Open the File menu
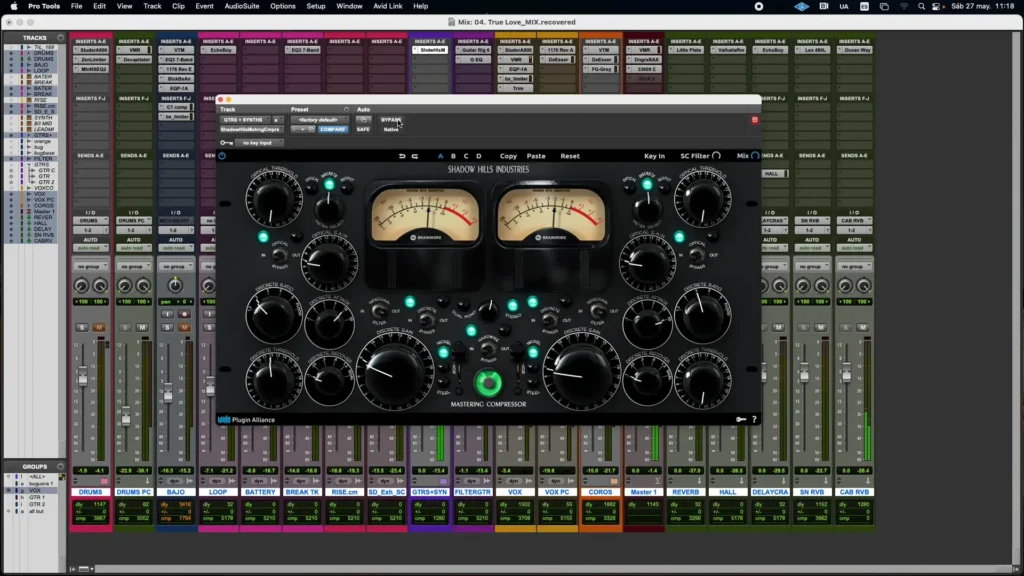Screen dimensions: 1024x576 click(x=76, y=7)
